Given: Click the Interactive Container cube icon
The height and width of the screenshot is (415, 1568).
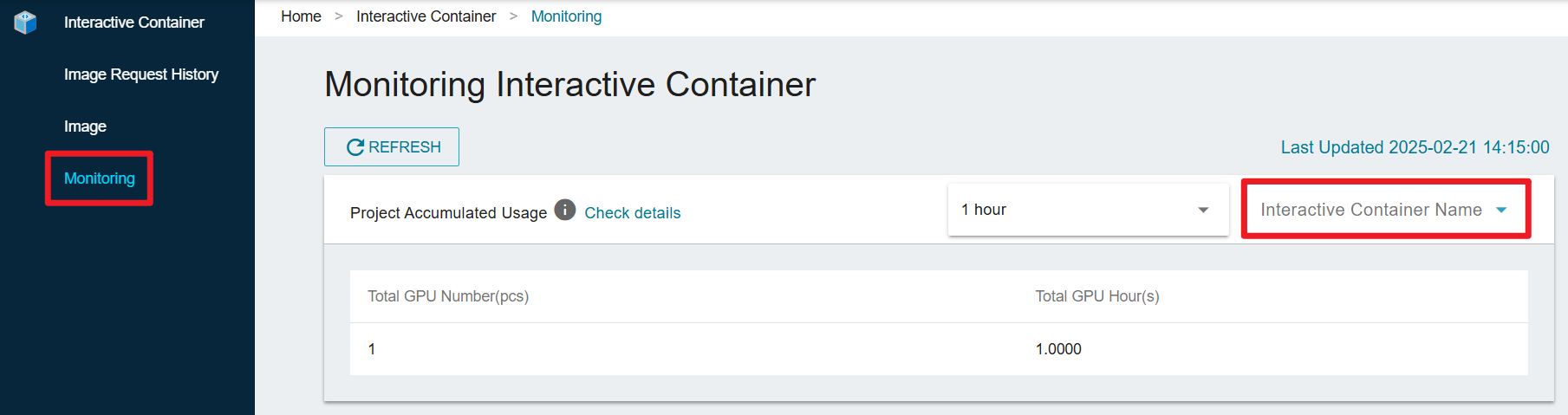Looking at the screenshot, I should coord(26,23).
